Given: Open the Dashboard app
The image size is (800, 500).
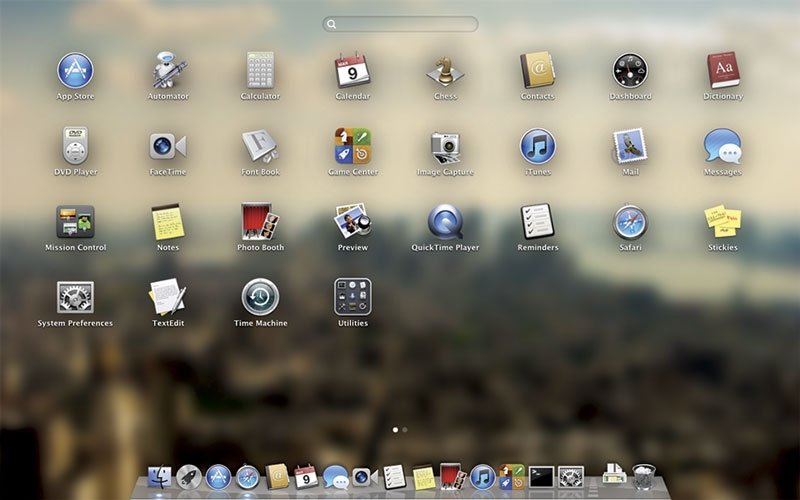Looking at the screenshot, I should point(630,70).
